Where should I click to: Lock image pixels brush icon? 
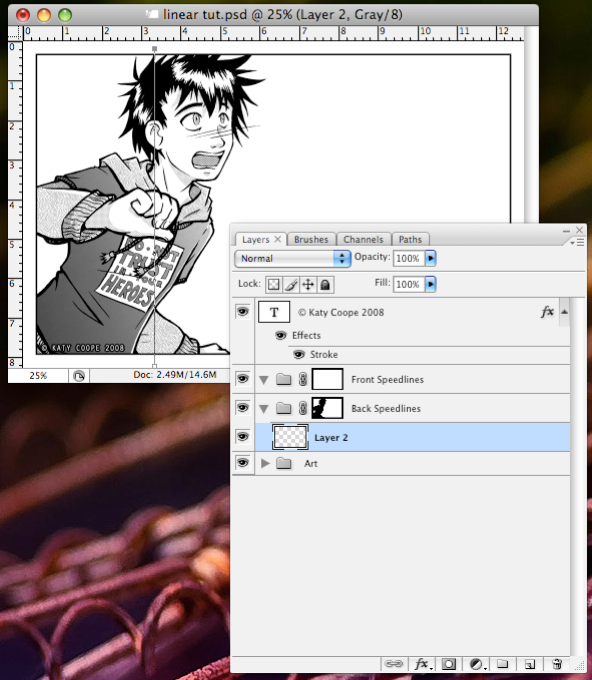(291, 284)
